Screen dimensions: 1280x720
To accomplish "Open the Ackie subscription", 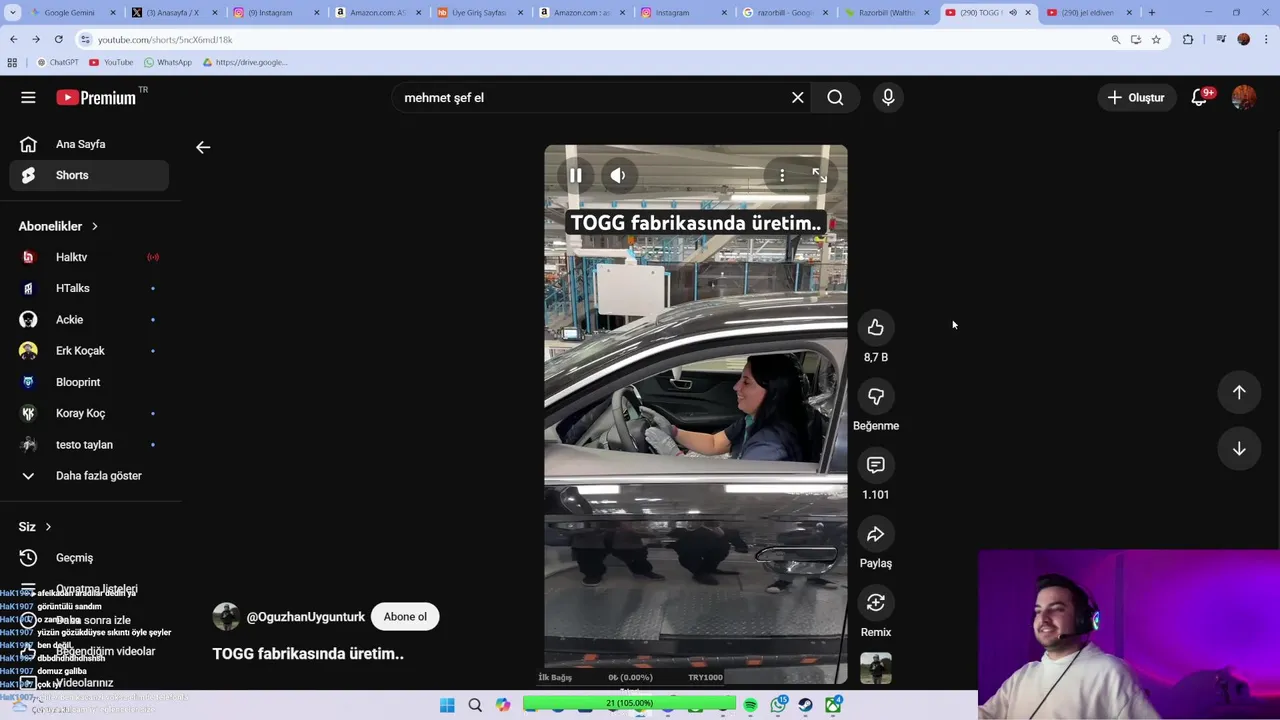I will click(89, 320).
